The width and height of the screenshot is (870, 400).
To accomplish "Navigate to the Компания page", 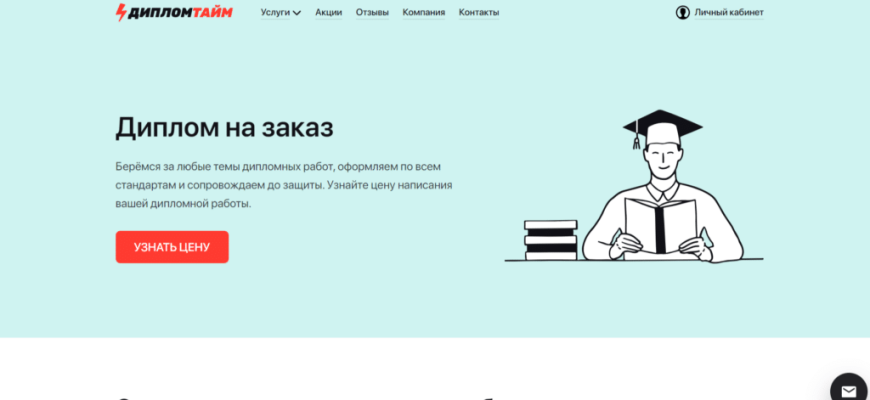I will (424, 13).
